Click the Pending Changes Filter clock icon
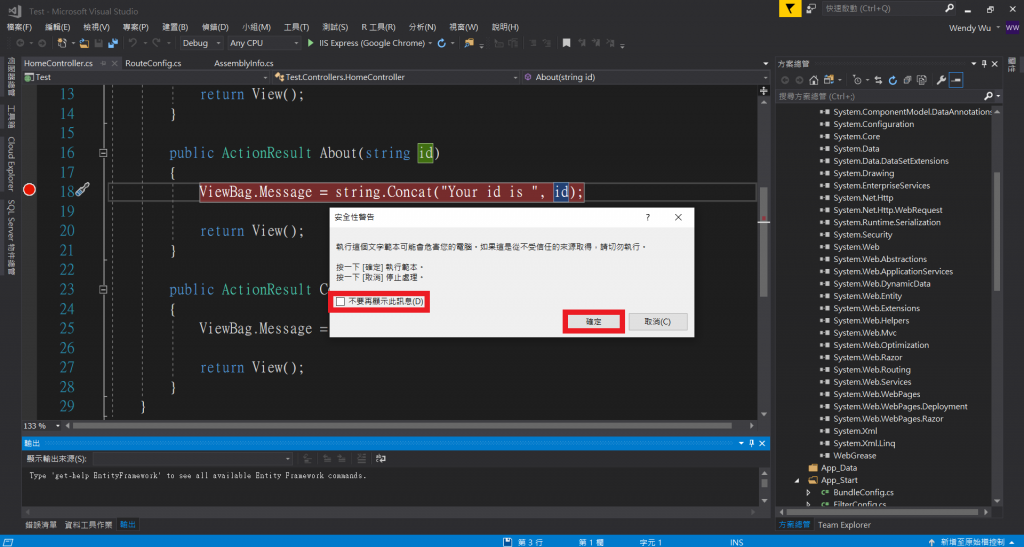1024x547 pixels. coord(857,80)
